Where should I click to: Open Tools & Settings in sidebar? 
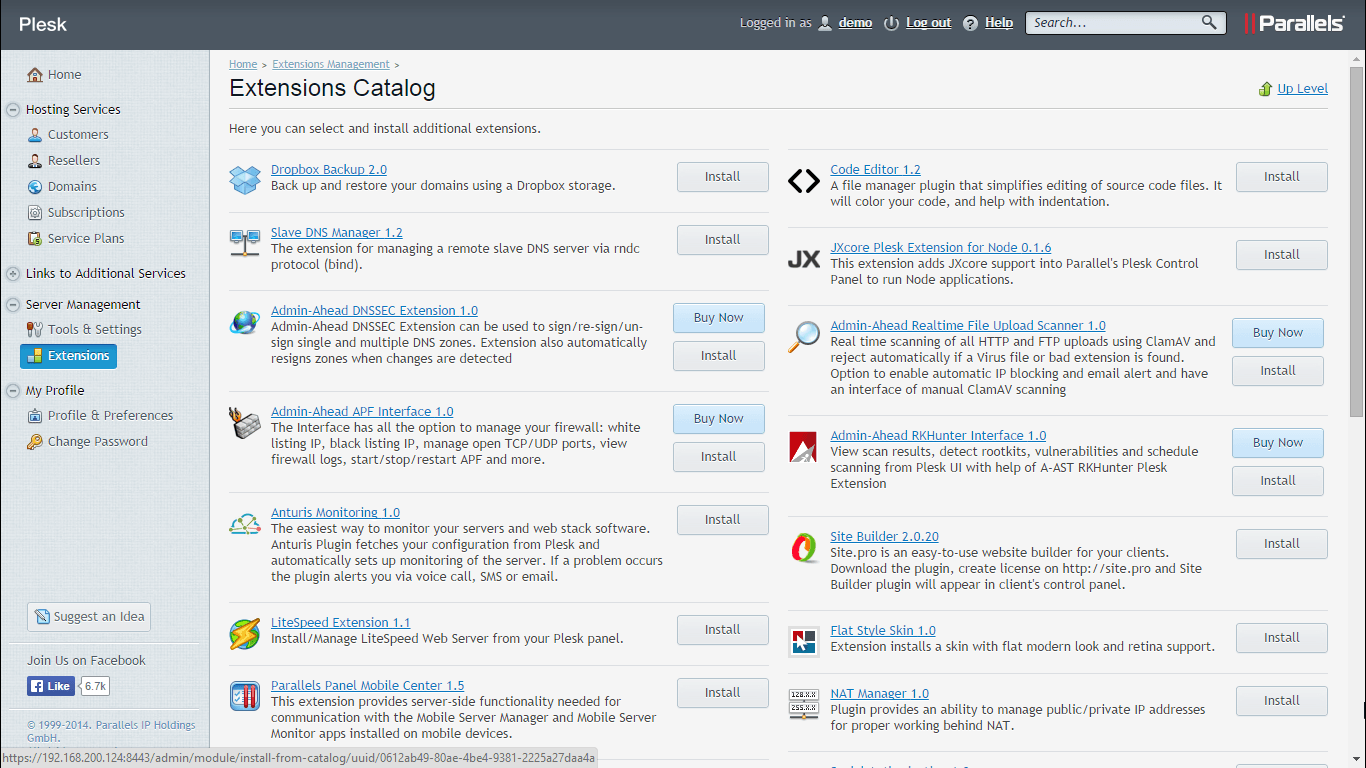[94, 330]
